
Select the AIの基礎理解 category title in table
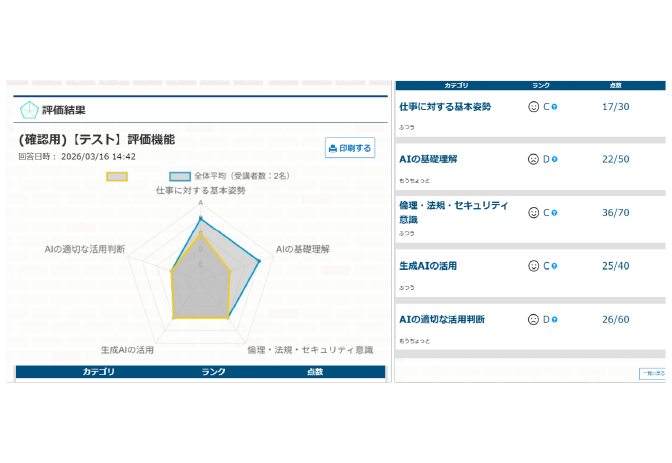428,159
